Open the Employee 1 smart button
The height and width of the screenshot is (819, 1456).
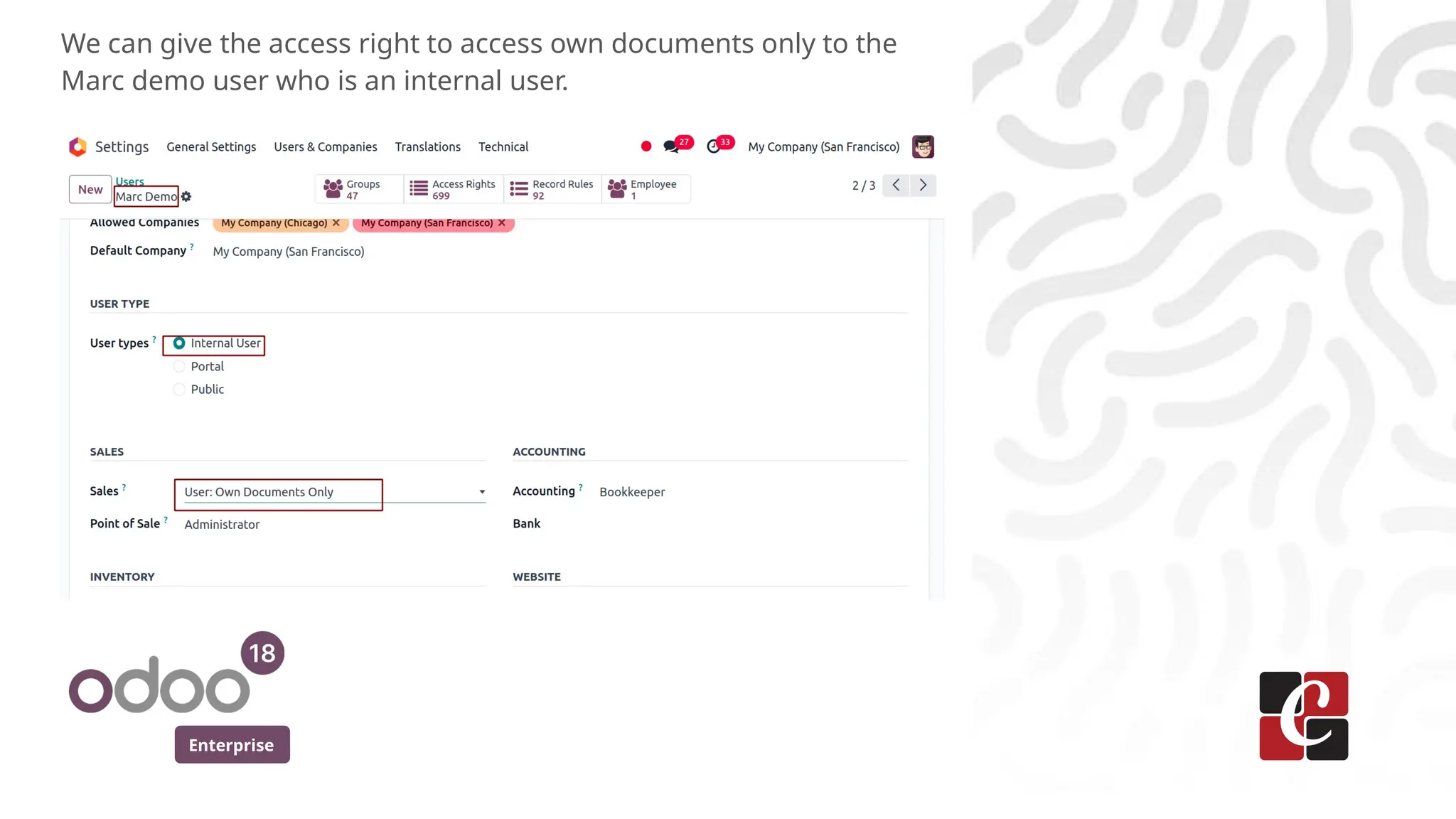click(x=646, y=189)
